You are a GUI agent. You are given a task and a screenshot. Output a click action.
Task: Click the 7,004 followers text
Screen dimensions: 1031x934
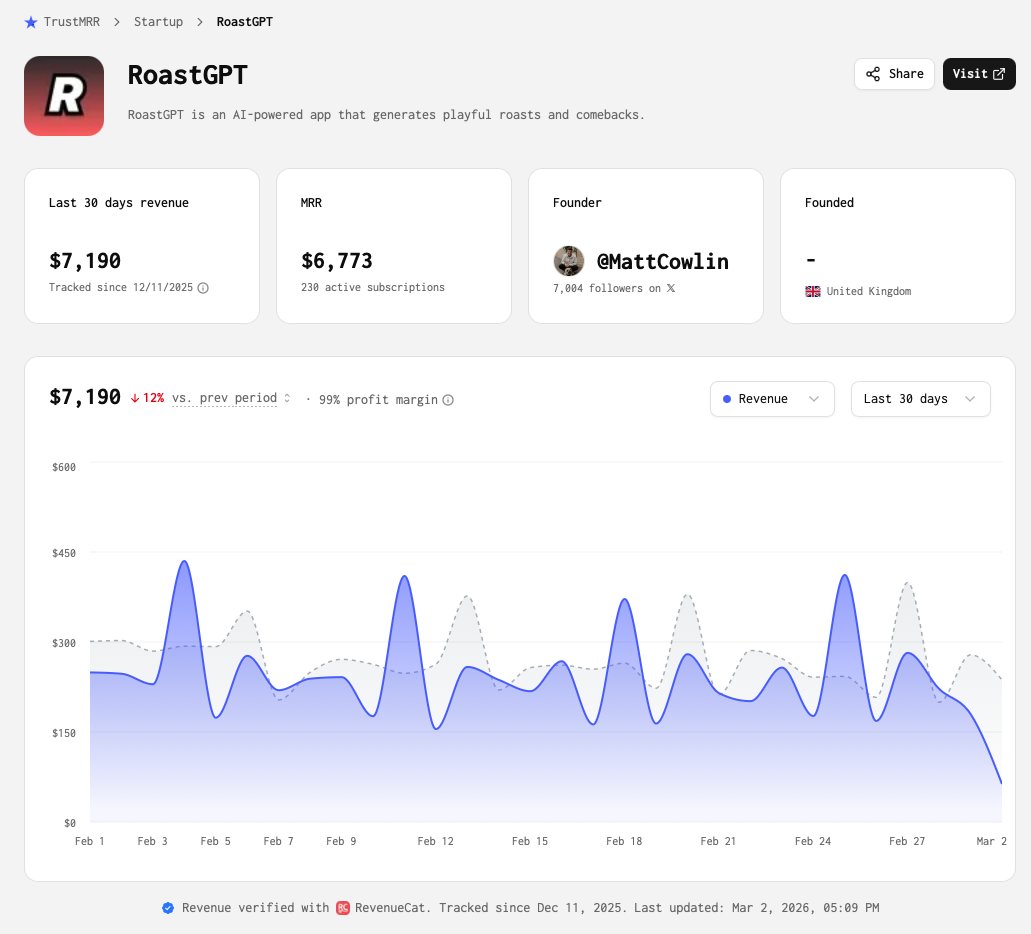point(607,288)
